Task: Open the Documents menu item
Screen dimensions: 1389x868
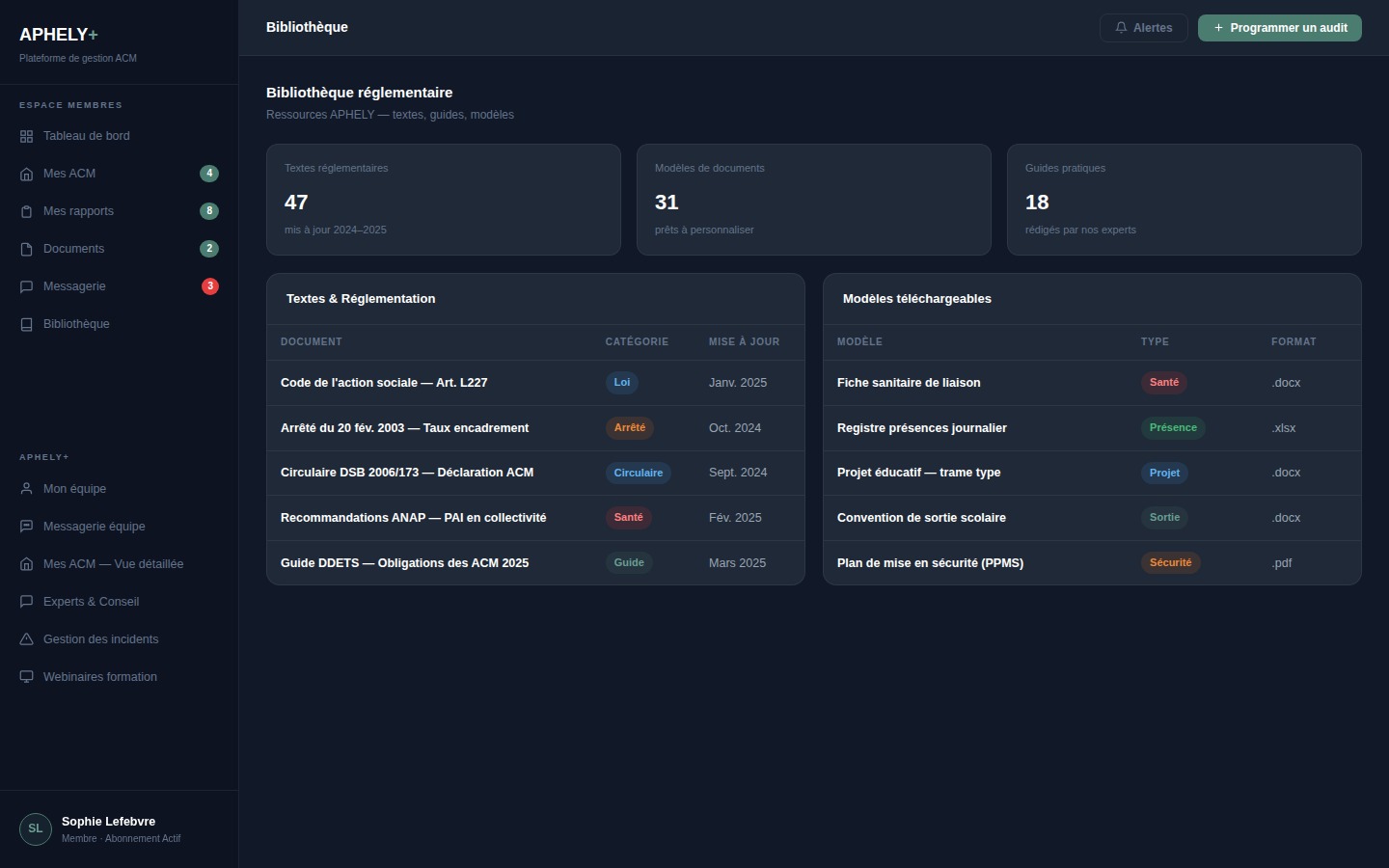Action: click(73, 249)
